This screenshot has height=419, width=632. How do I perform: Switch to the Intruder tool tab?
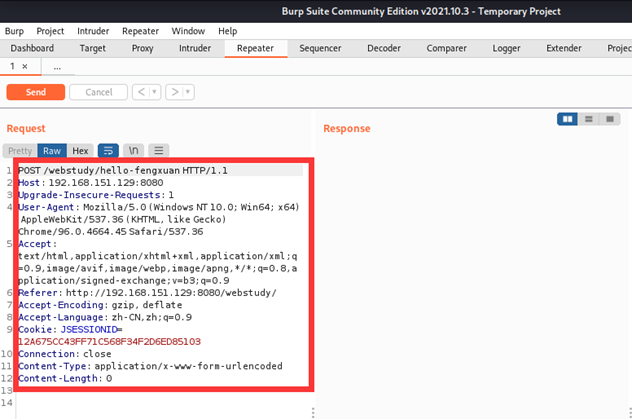tap(195, 48)
